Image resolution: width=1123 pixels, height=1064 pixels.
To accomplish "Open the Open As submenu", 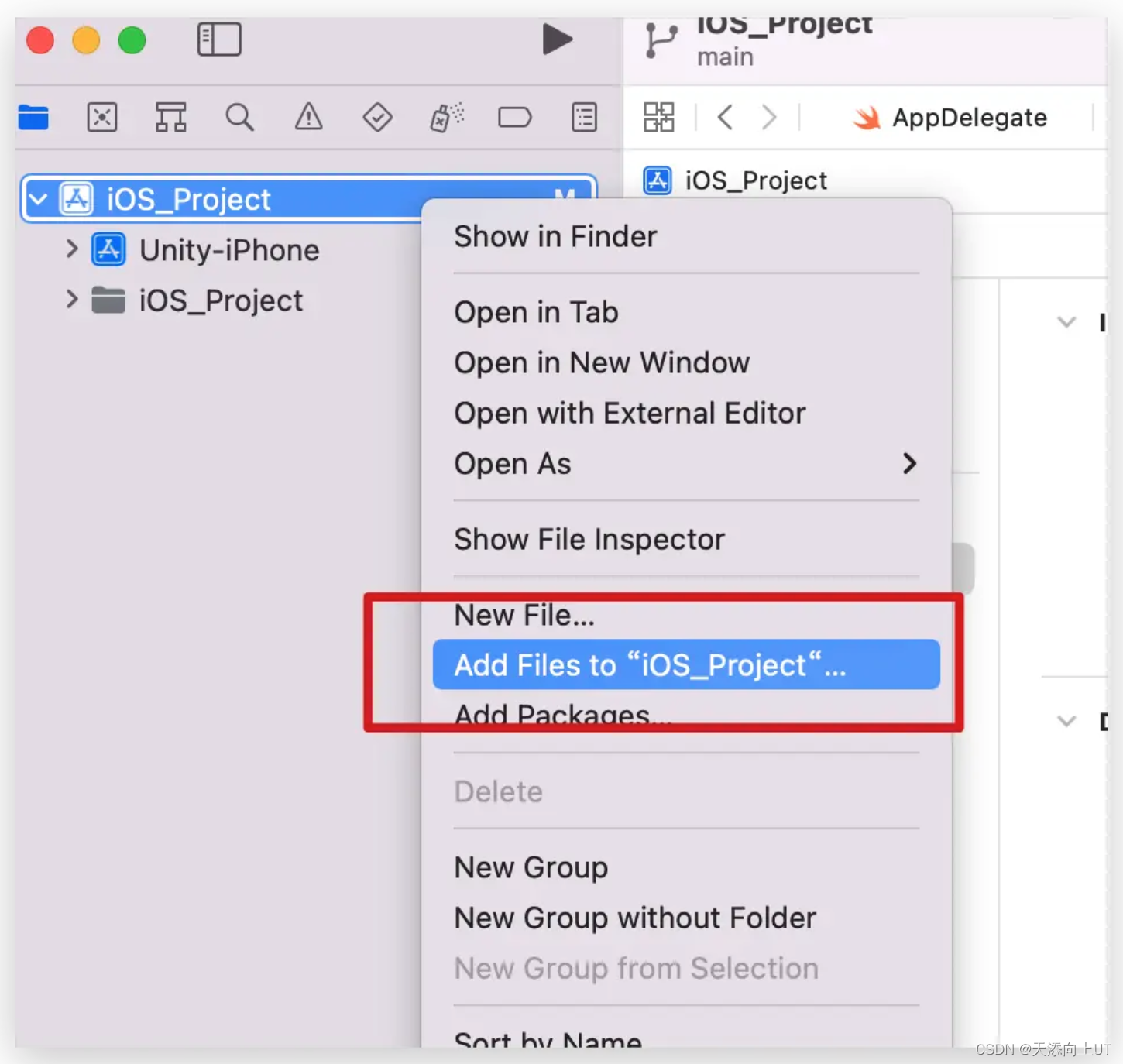I will (x=686, y=463).
